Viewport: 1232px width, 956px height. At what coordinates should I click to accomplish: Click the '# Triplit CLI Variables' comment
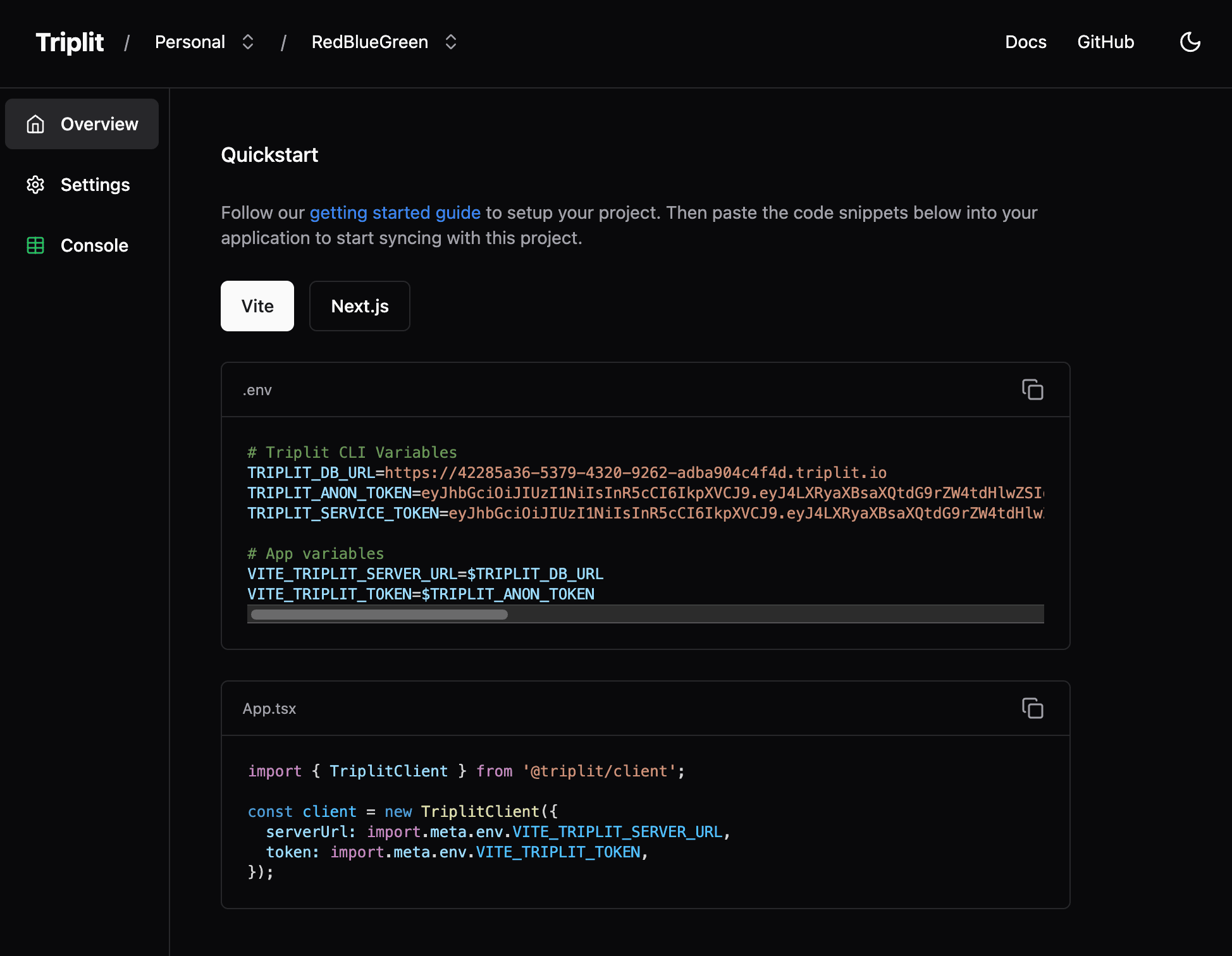[352, 453]
